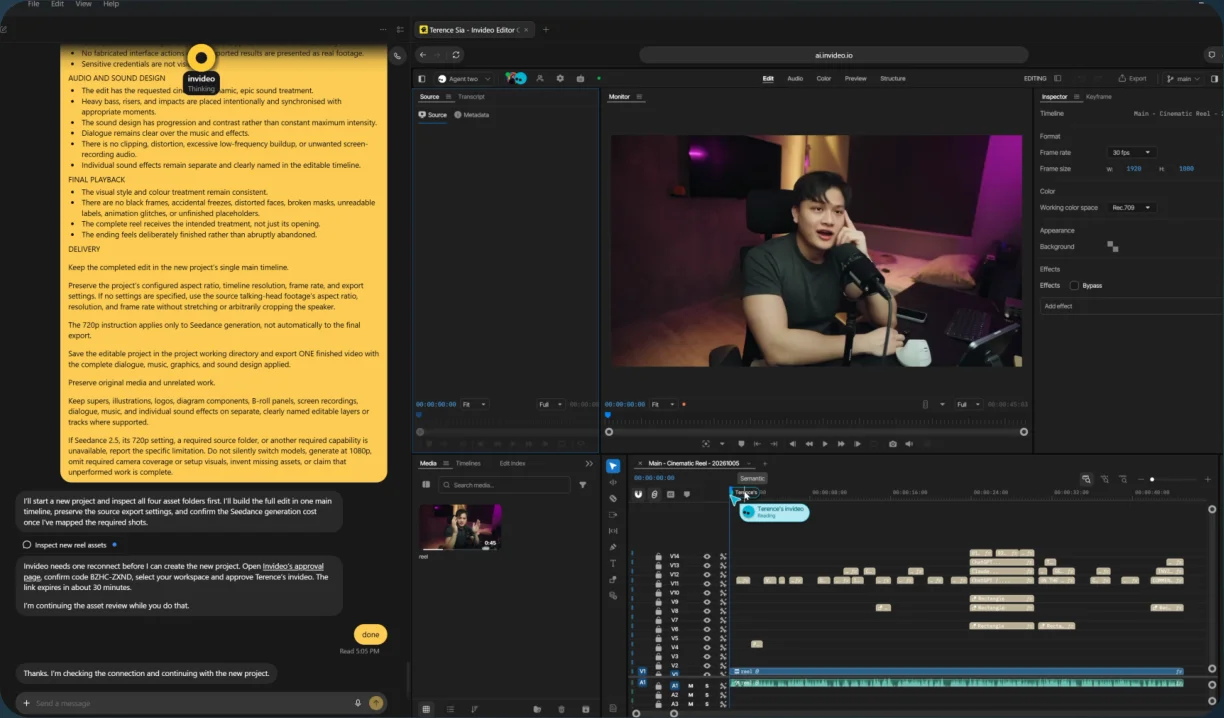
Task: Play the monitor preview
Action: point(825,444)
